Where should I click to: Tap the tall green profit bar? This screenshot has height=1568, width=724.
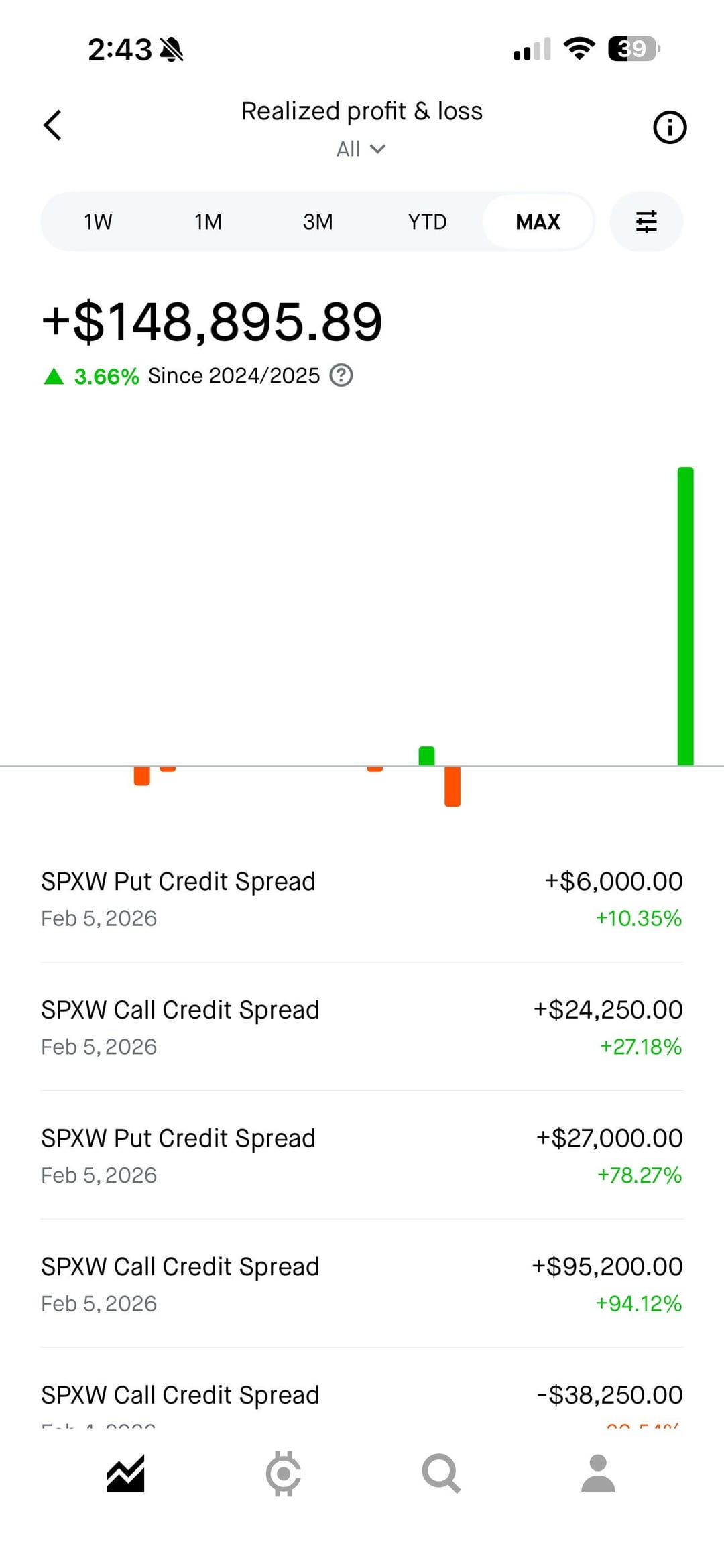point(685,616)
